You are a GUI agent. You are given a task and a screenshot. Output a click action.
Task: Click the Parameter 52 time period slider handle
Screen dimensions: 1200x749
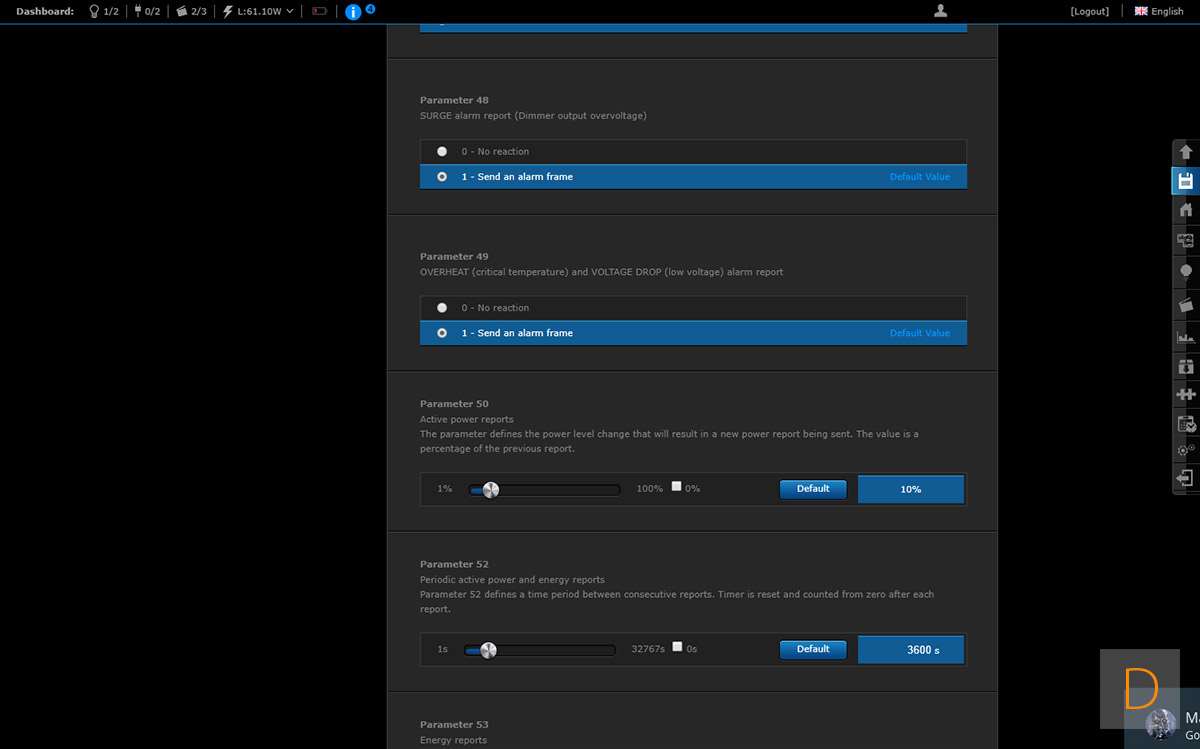point(488,650)
